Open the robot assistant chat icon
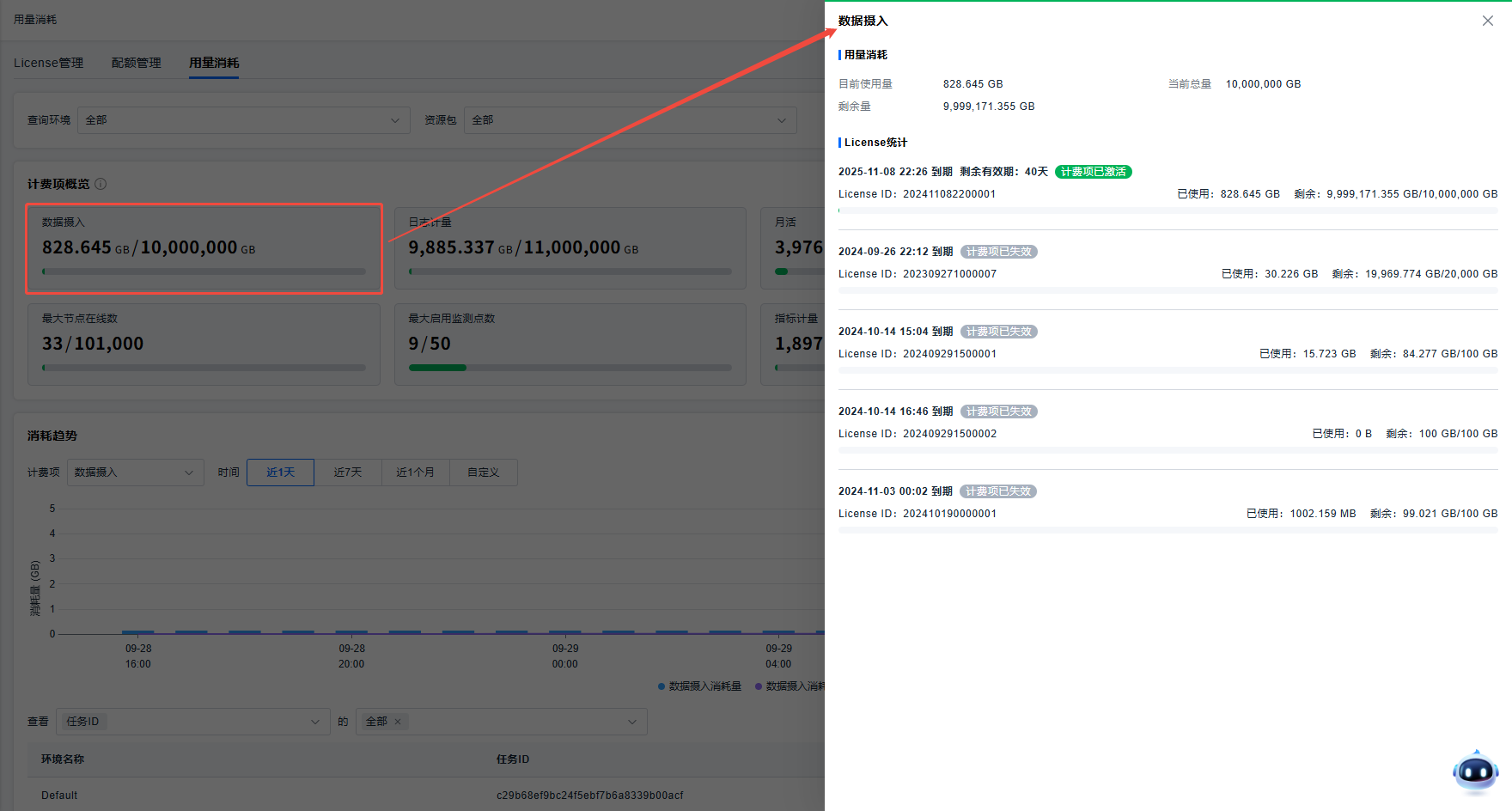Image resolution: width=1512 pixels, height=811 pixels. point(1475,772)
